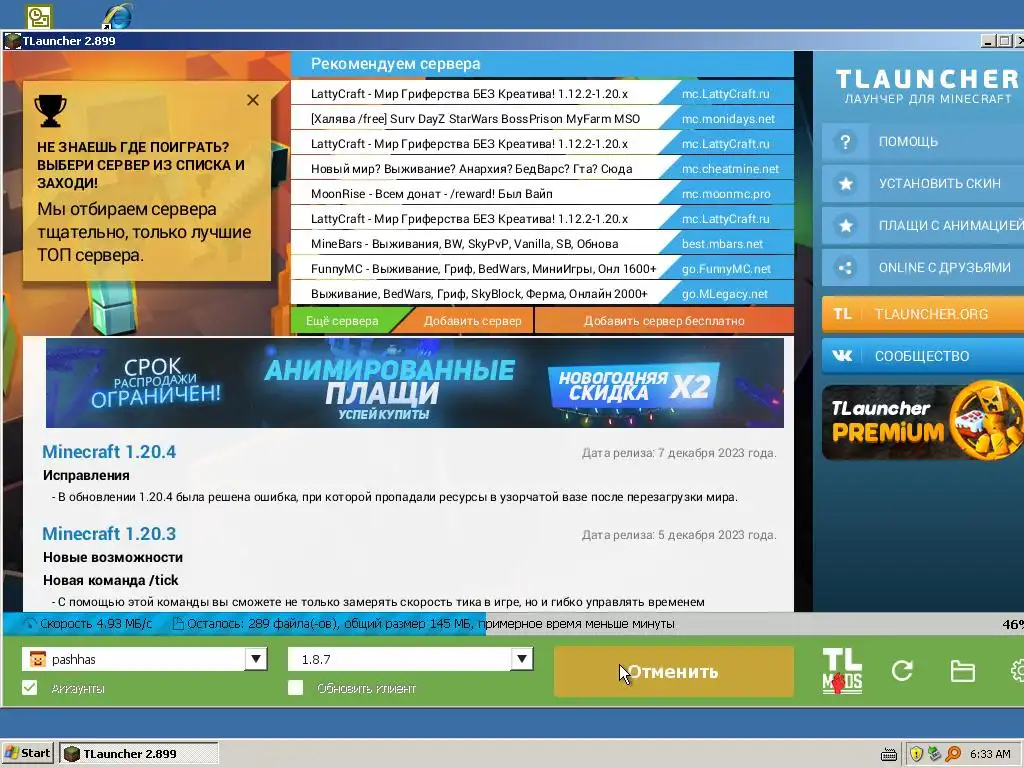Click the TLauncher title bar icon
Viewport: 1024px width, 768px height.
(x=12, y=40)
